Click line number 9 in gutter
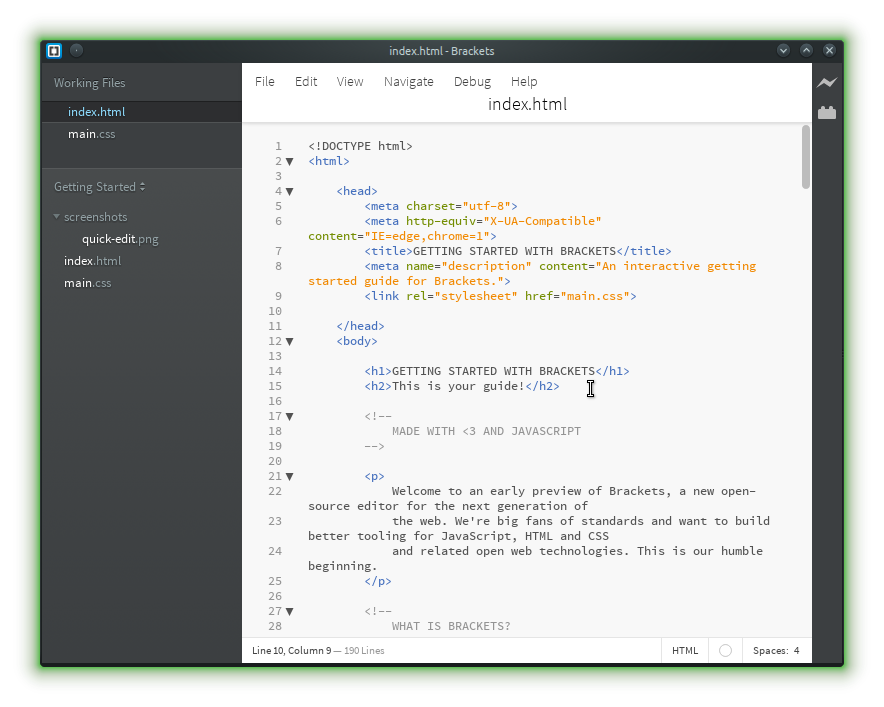The height and width of the screenshot is (707, 884). coord(279,297)
